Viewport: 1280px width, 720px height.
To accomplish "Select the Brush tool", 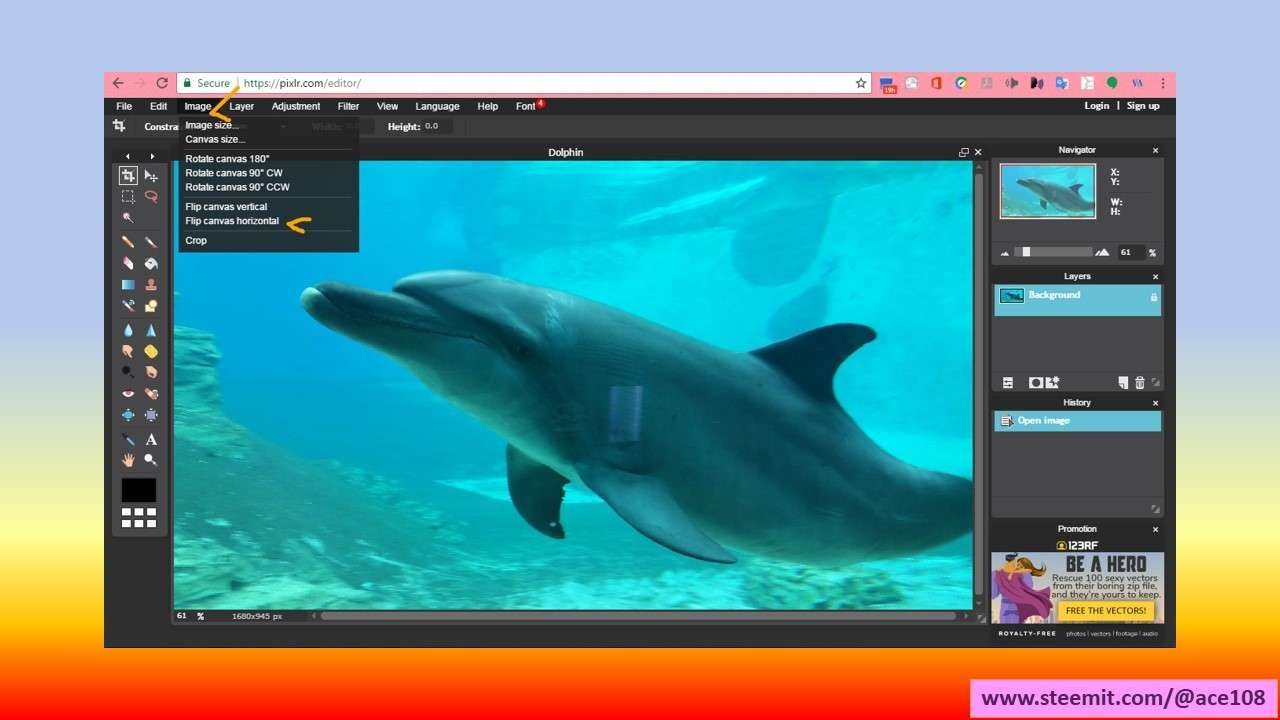I will (151, 242).
